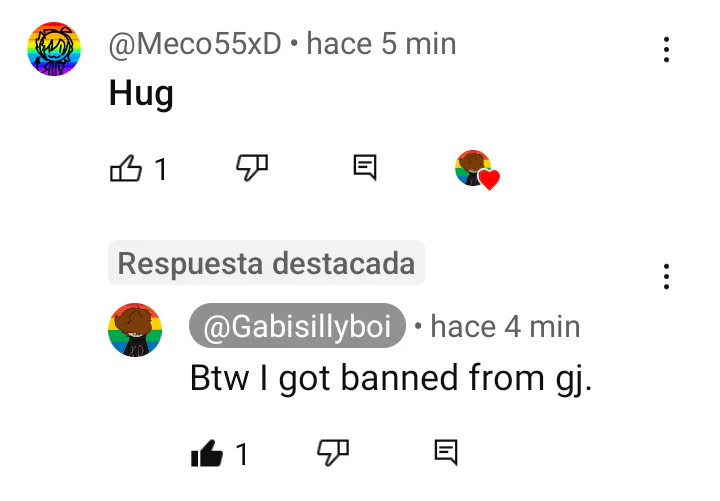Open Meco55xD's rainbow profile avatar
720x501 pixels.
tap(54, 49)
